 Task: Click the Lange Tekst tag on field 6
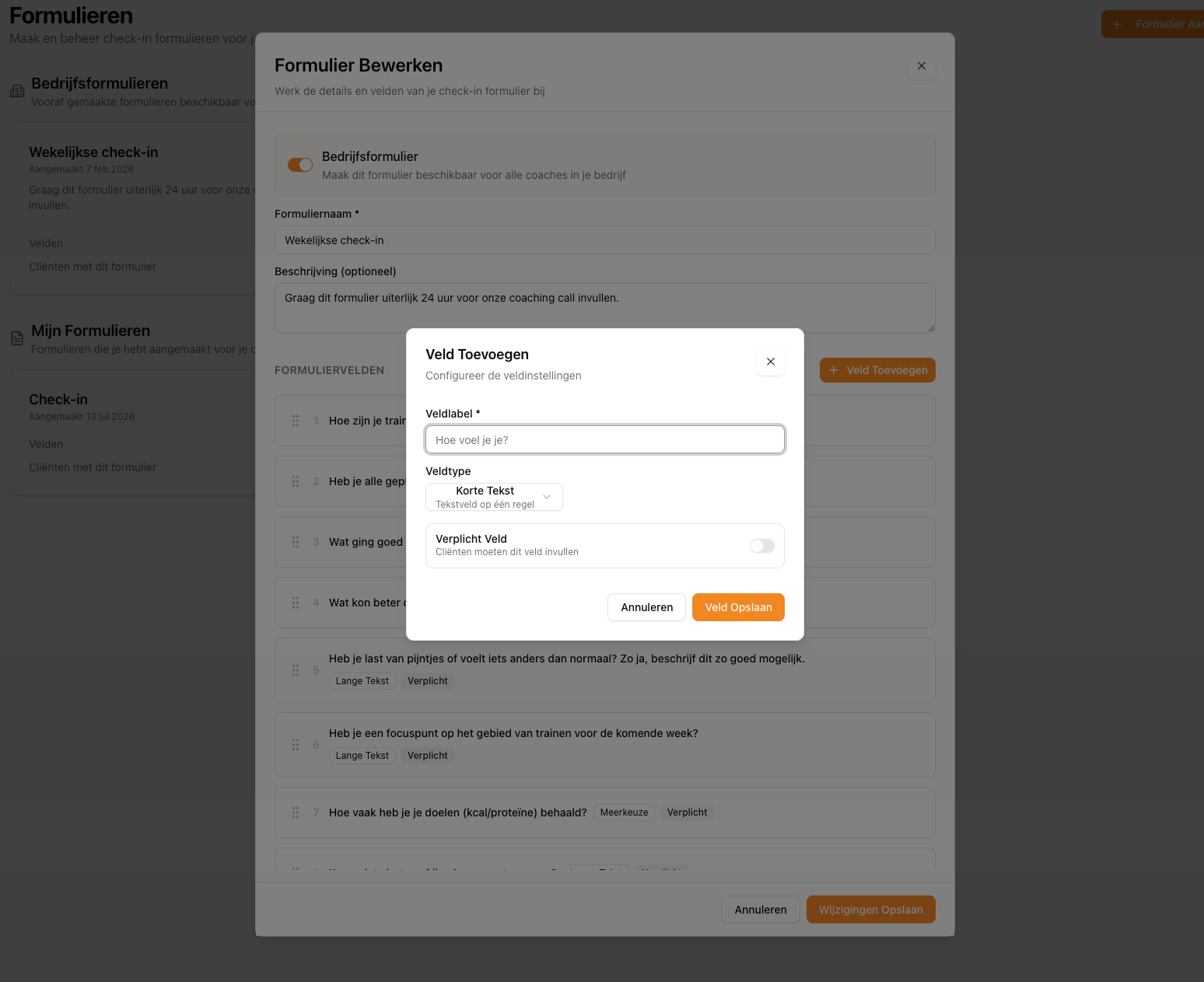click(362, 756)
